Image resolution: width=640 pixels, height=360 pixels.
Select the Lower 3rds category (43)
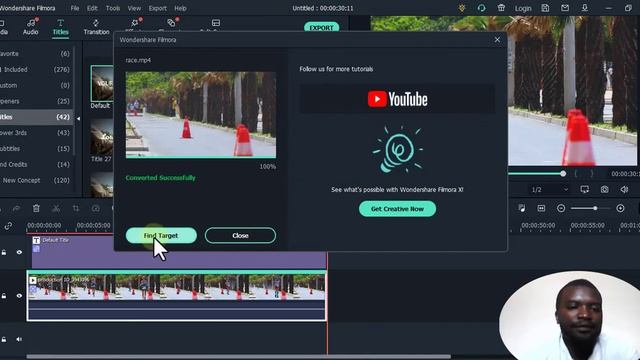pos(36,133)
